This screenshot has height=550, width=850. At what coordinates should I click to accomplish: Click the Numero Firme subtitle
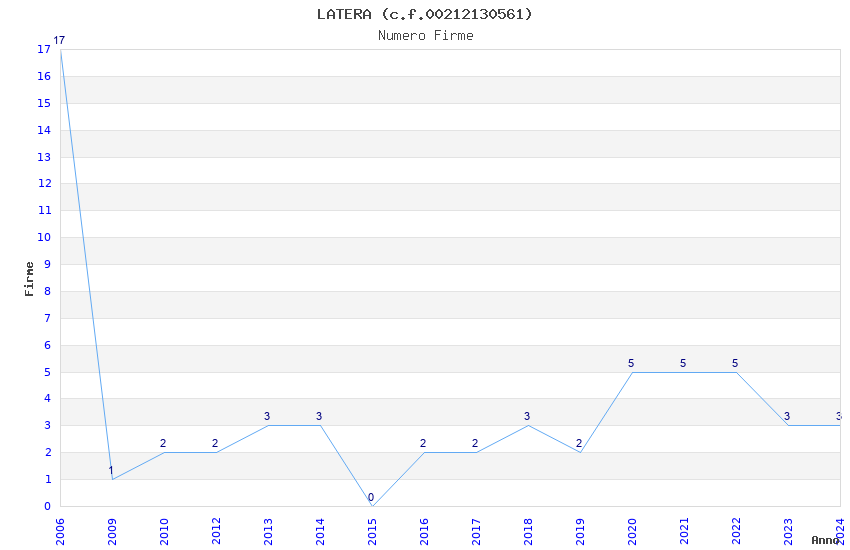tap(426, 36)
